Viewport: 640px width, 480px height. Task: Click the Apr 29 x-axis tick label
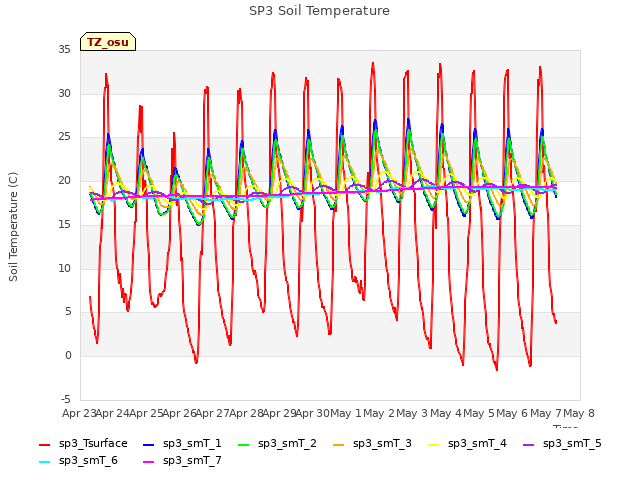pos(279,413)
